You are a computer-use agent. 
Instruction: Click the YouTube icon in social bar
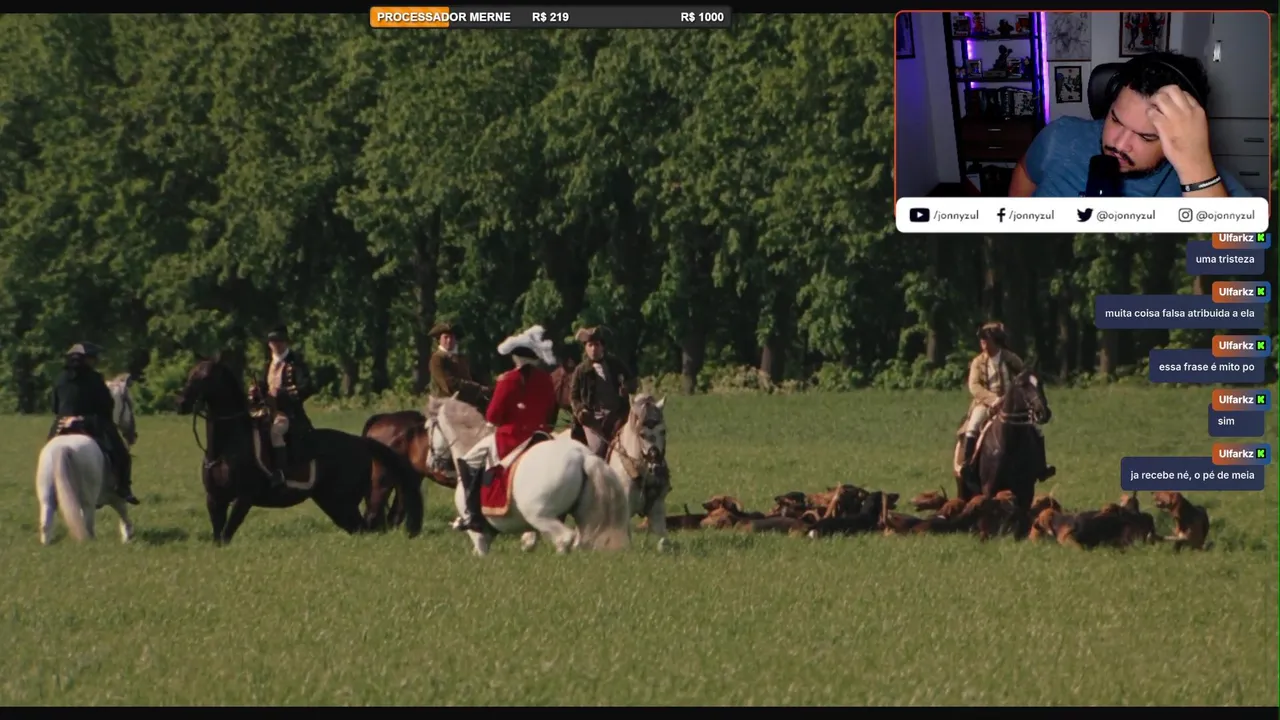tap(919, 215)
